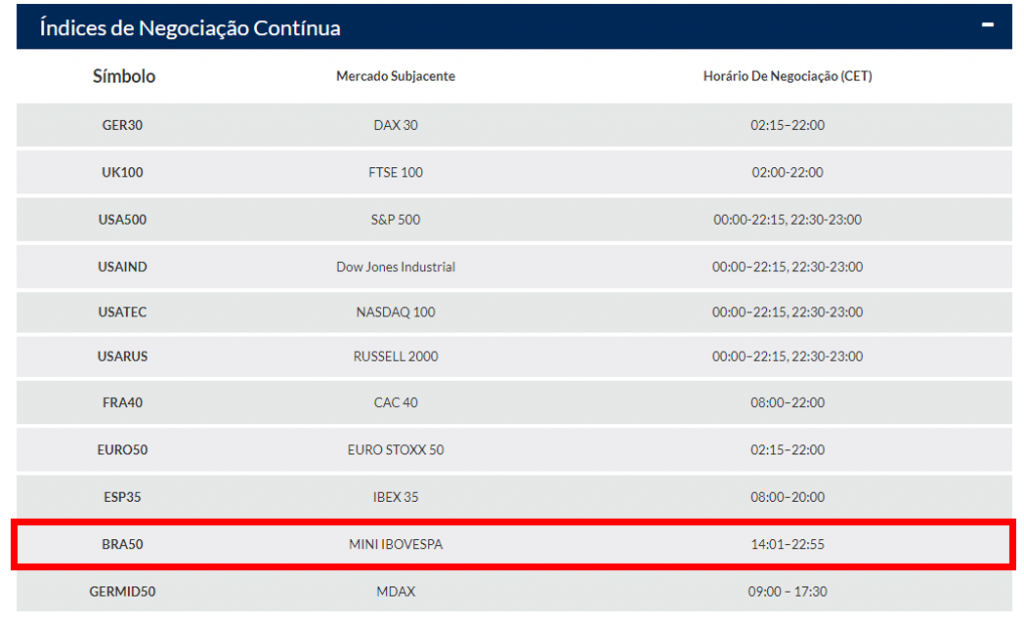Click the USATEC symbol cell
This screenshot has width=1024, height=626.
pyautogui.click(x=122, y=312)
